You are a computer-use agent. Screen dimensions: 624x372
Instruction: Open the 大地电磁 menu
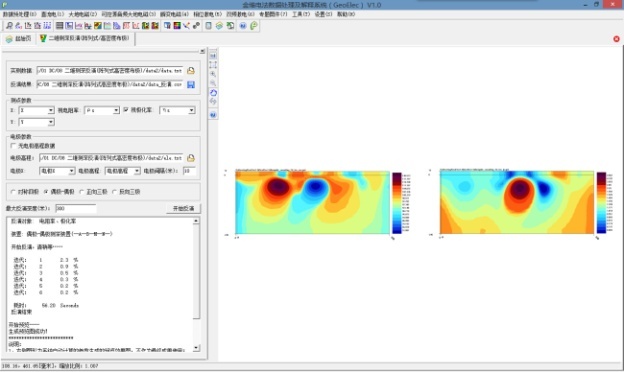pyautogui.click(x=83, y=14)
